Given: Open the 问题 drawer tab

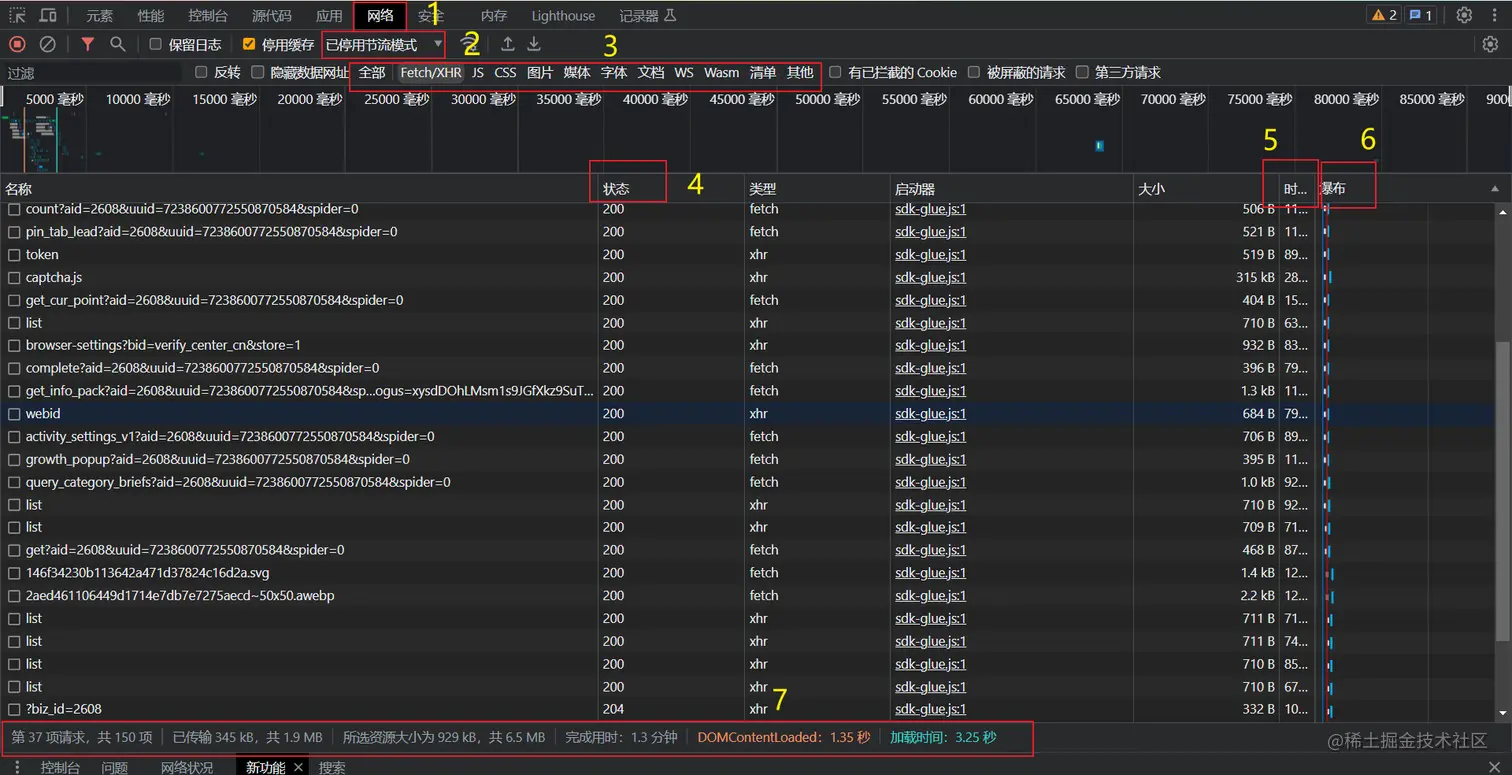Looking at the screenshot, I should 114,767.
